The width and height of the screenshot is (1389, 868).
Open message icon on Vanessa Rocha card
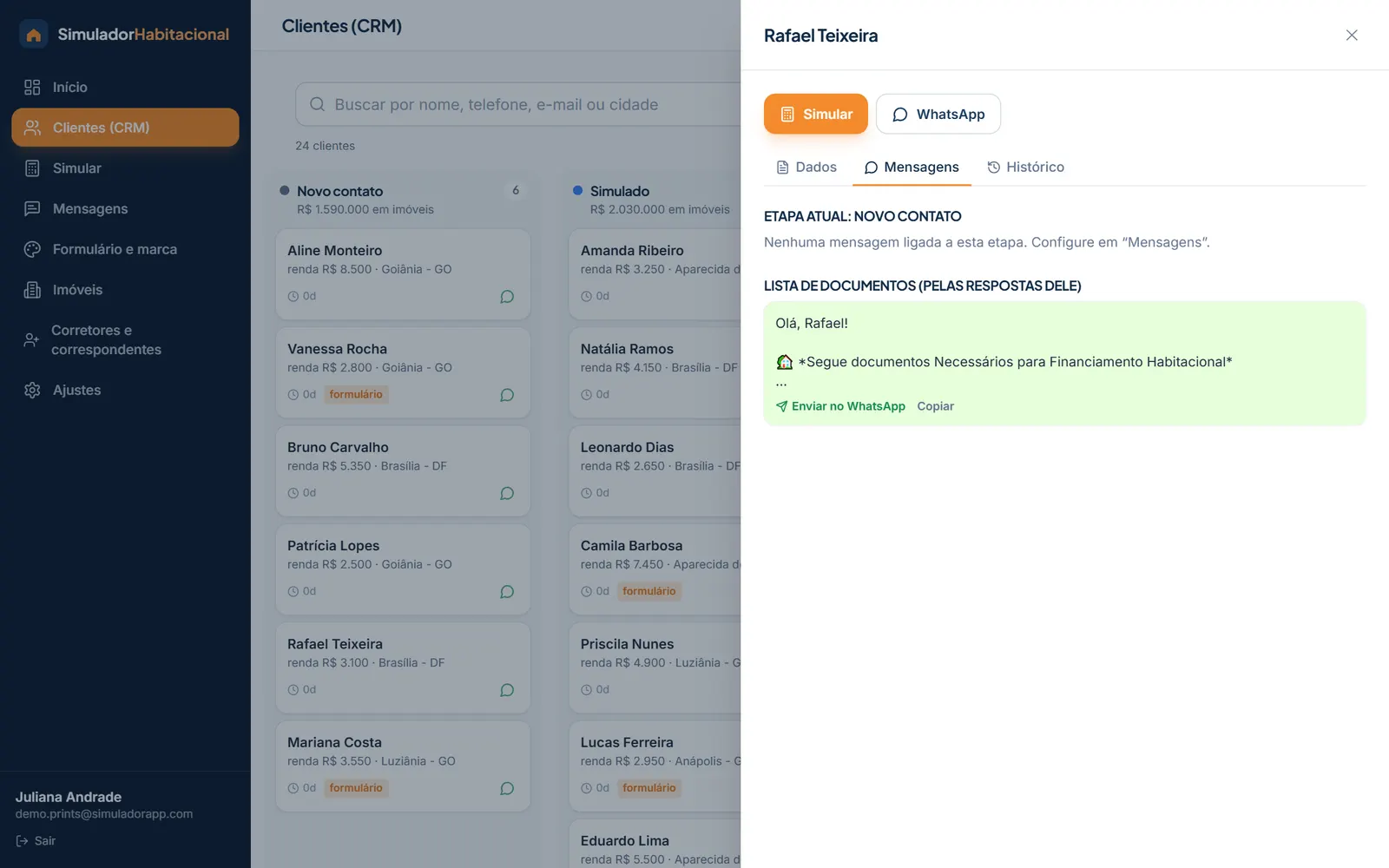507,395
